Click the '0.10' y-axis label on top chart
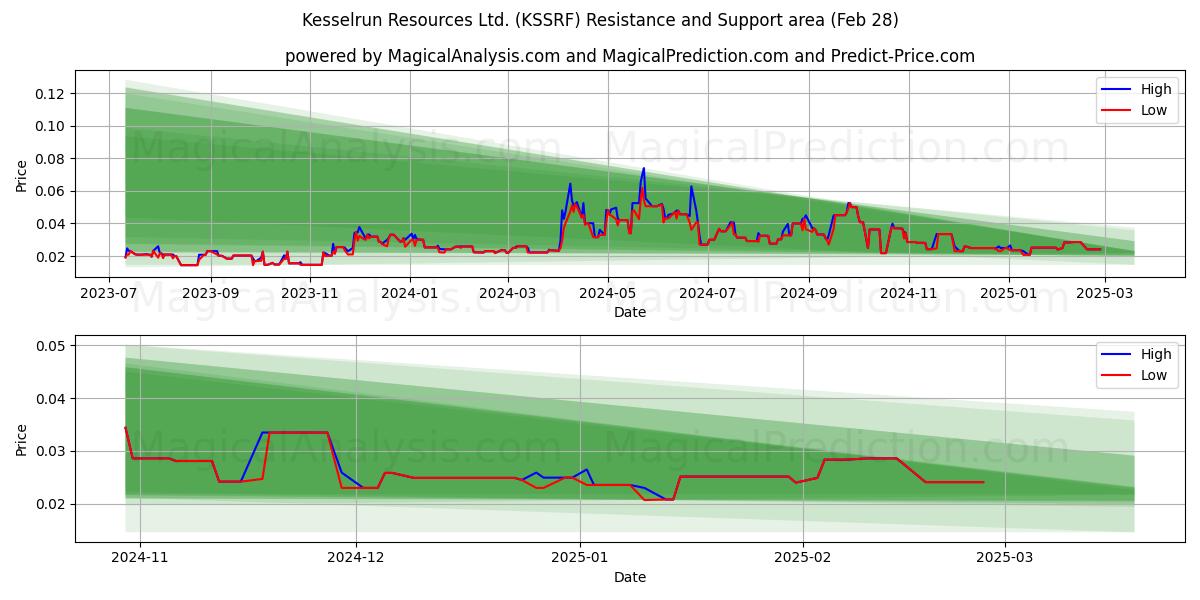 [50, 126]
